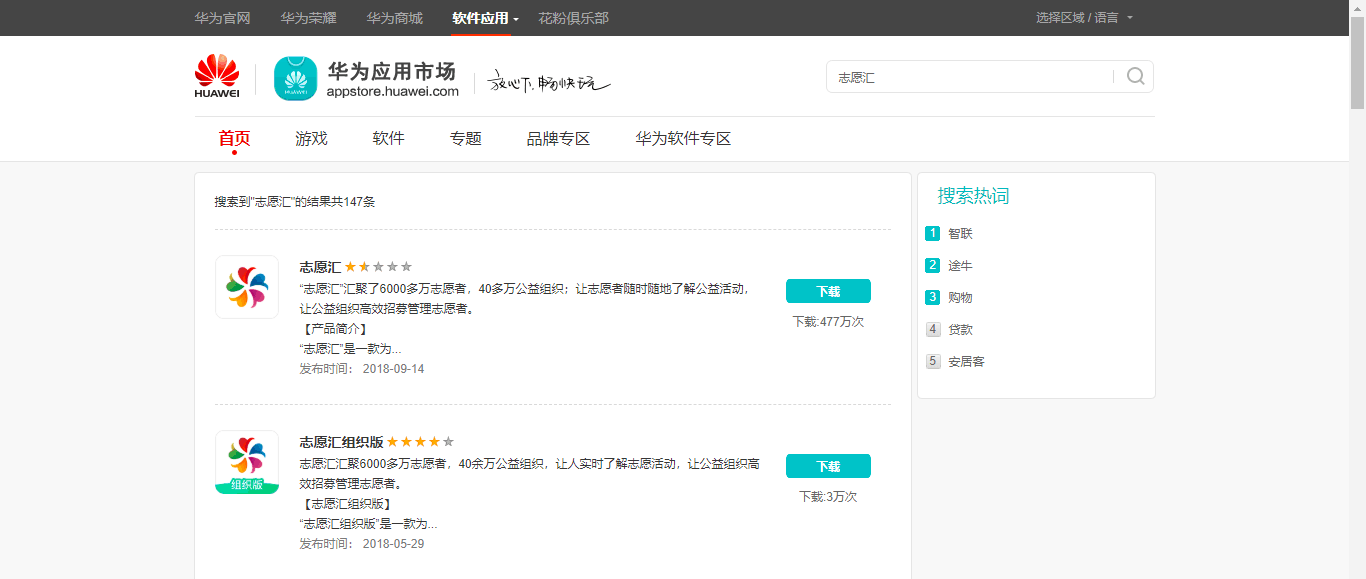The image size is (1366, 579).
Task: Go to 华为商城 in top bar
Action: [x=394, y=18]
